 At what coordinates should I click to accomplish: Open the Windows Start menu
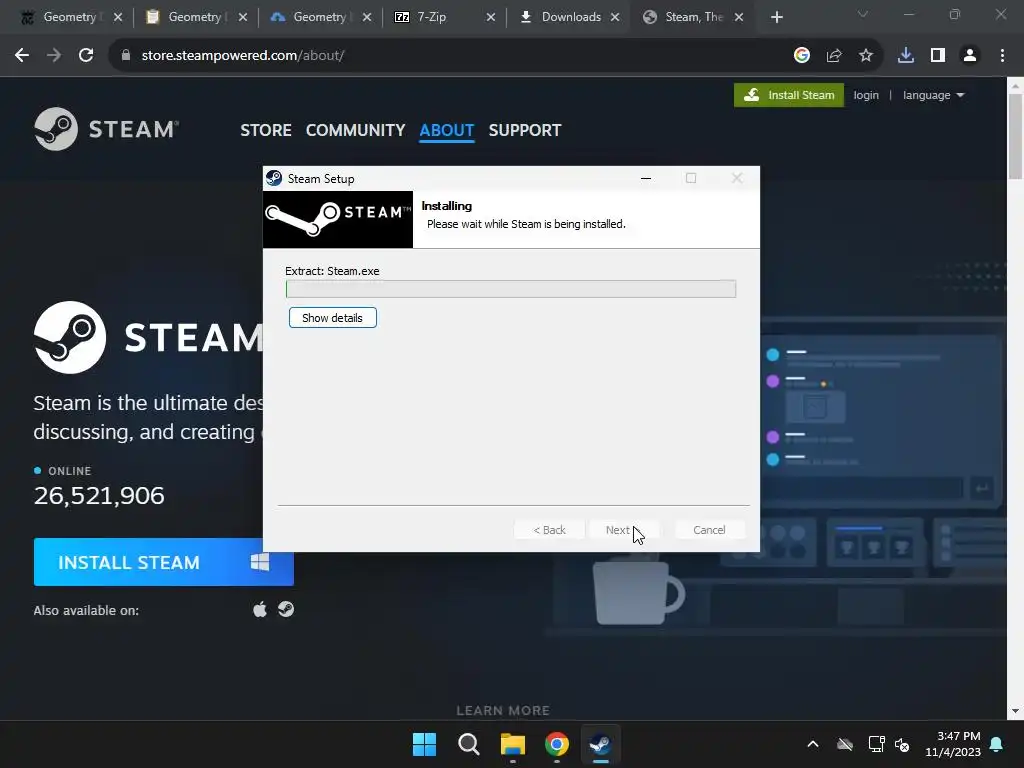tap(424, 744)
